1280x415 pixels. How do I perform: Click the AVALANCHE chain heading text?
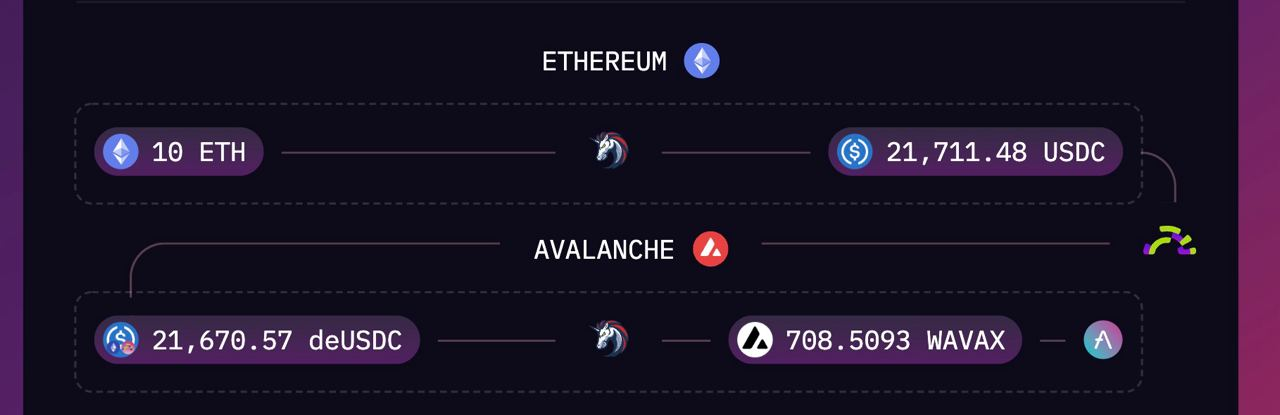pyautogui.click(x=604, y=250)
